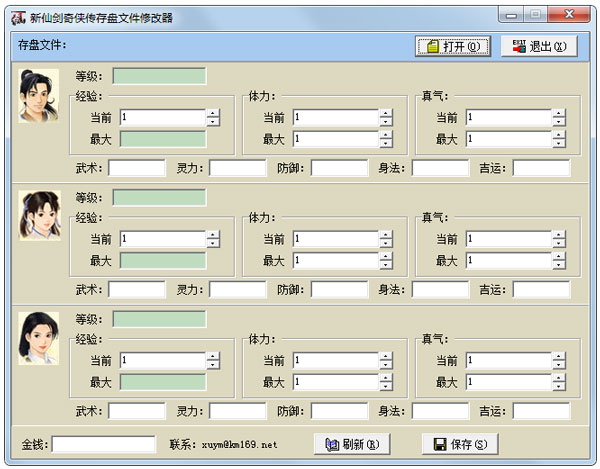Click first character's 真气 当前 field

(x=509, y=117)
